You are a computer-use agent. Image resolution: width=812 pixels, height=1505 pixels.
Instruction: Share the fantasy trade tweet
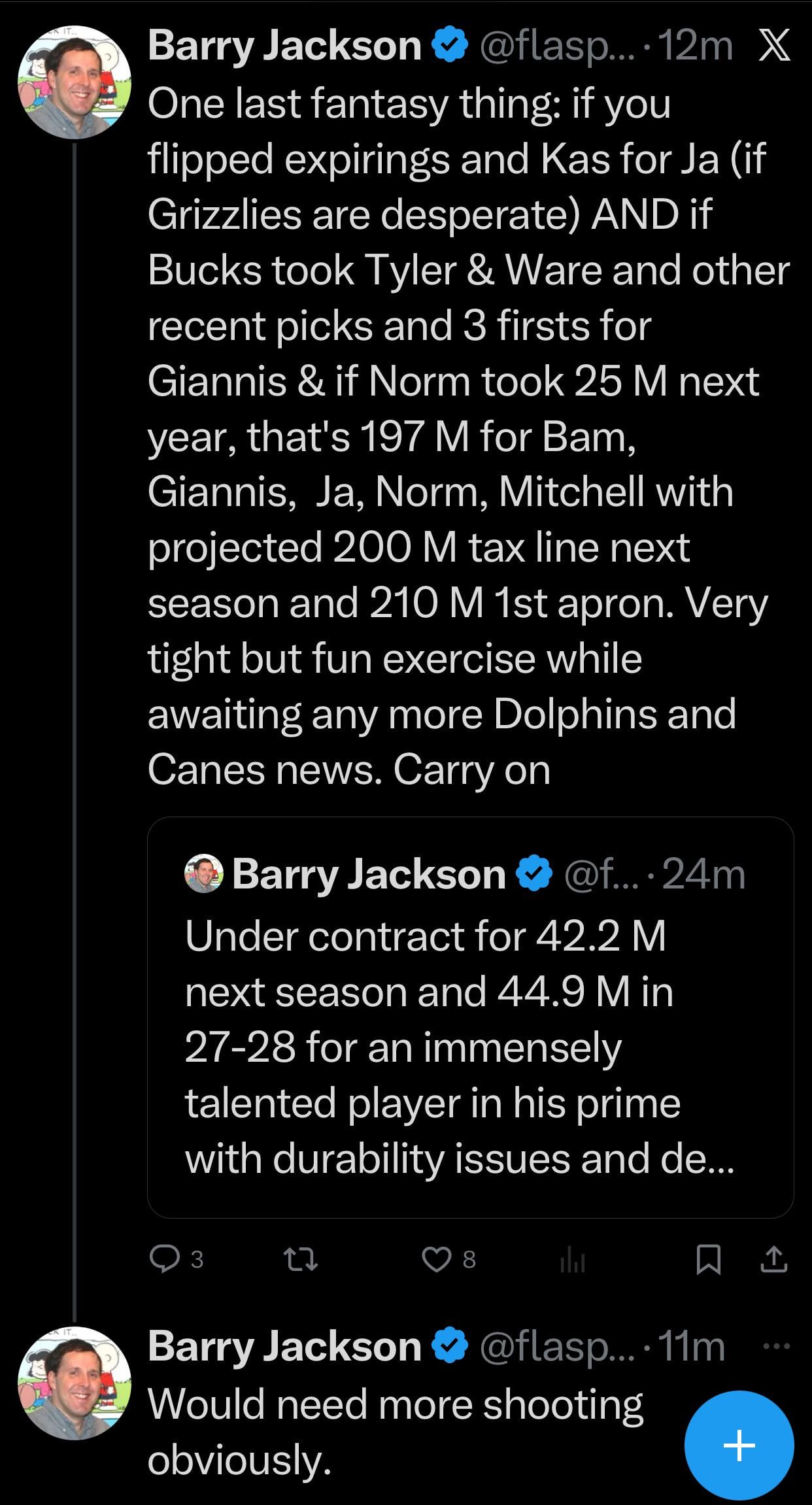773,1259
